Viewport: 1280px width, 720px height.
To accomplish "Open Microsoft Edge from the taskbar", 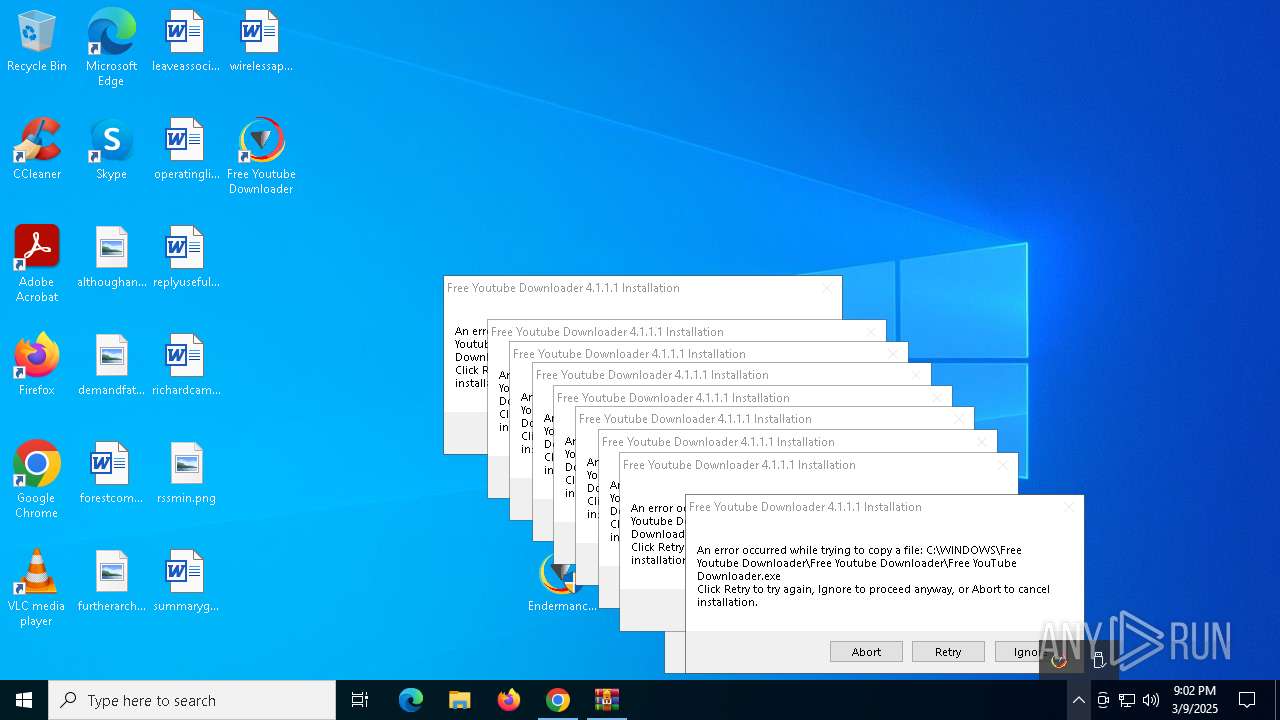I will click(411, 700).
